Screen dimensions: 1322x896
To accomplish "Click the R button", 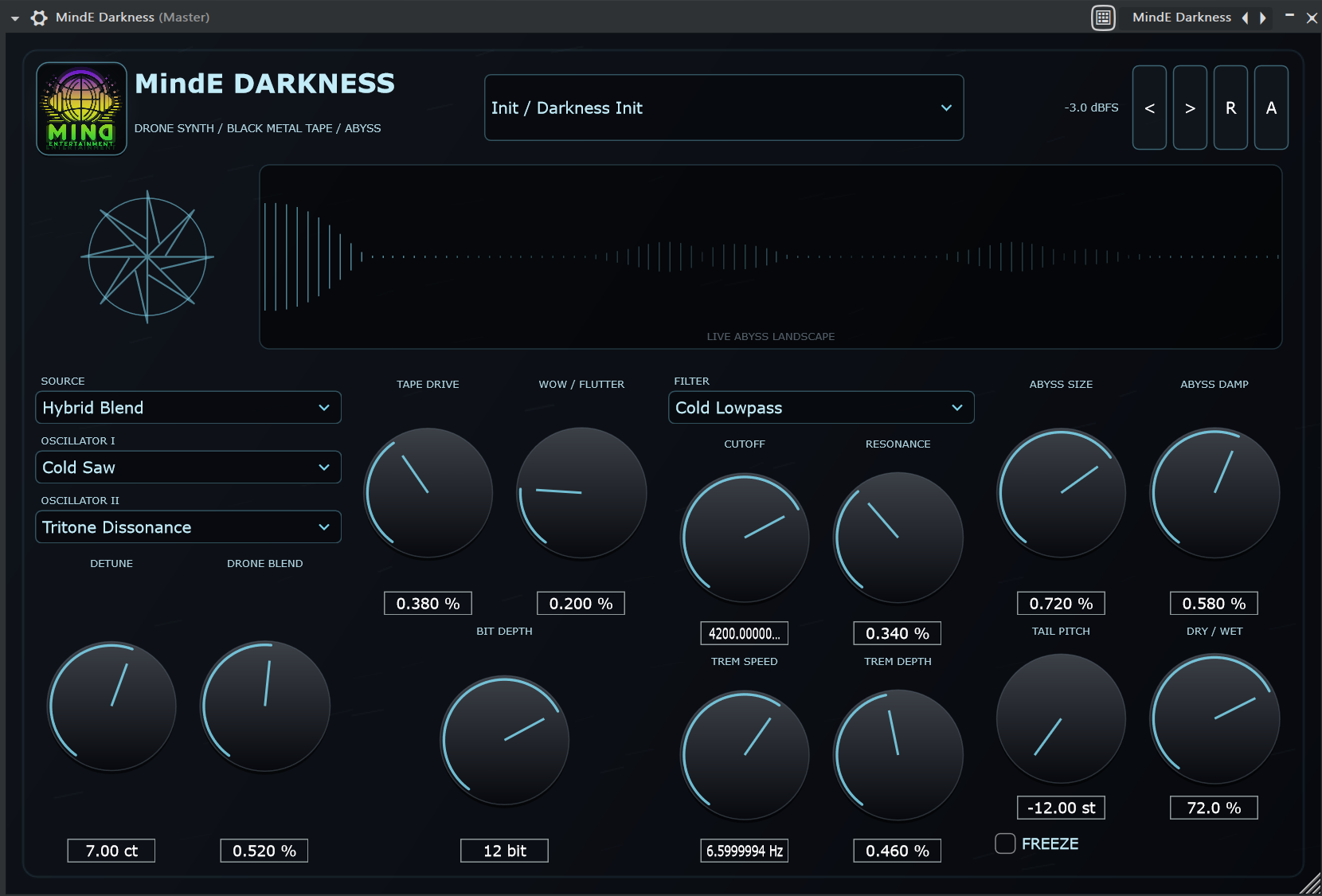I will pyautogui.click(x=1230, y=108).
